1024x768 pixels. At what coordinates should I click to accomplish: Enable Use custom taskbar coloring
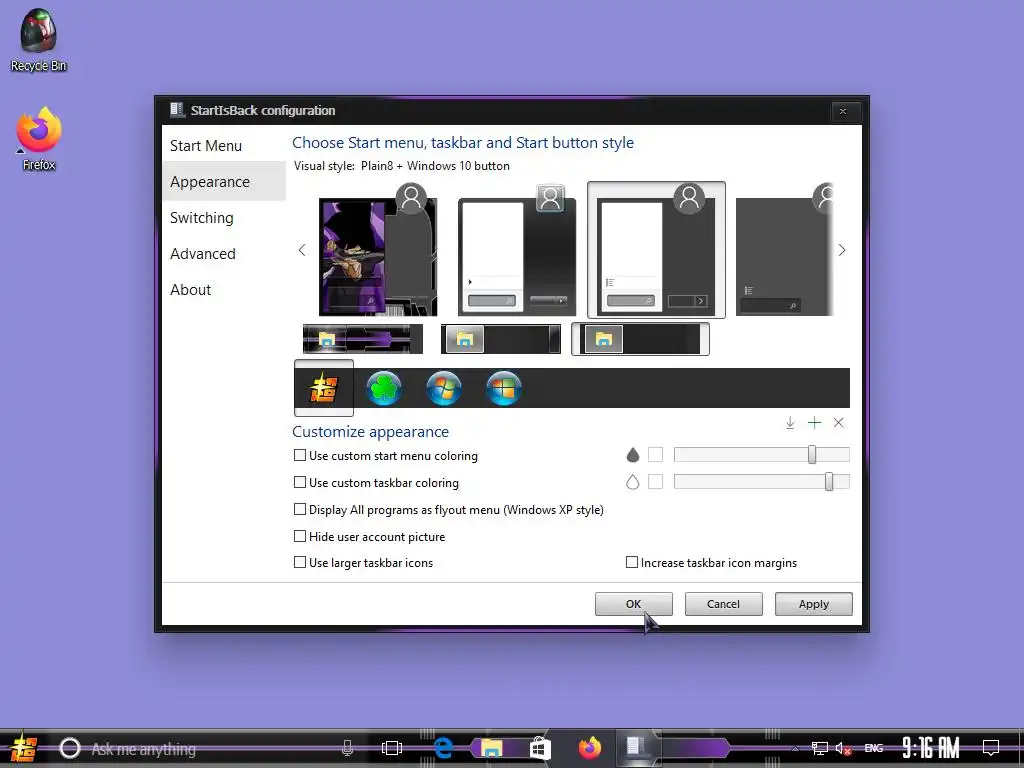point(300,483)
